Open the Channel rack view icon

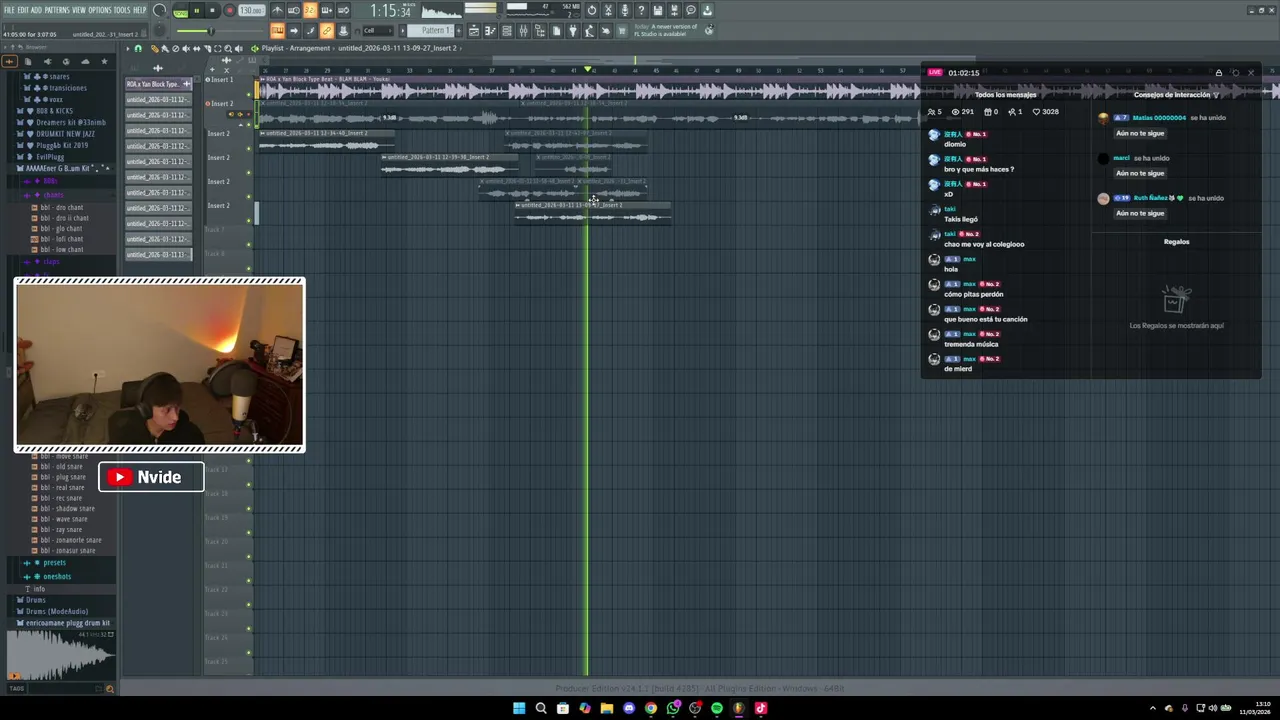[506, 31]
